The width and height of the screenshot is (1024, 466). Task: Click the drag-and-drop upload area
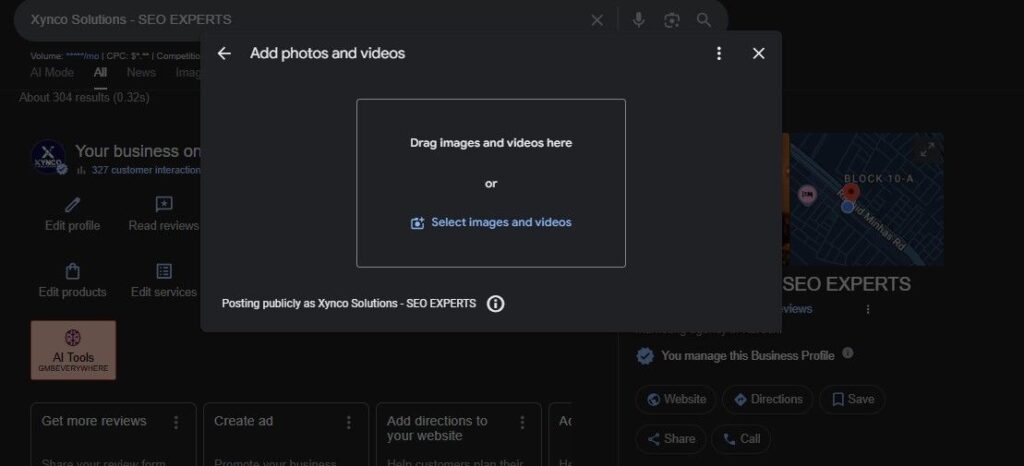pos(490,183)
